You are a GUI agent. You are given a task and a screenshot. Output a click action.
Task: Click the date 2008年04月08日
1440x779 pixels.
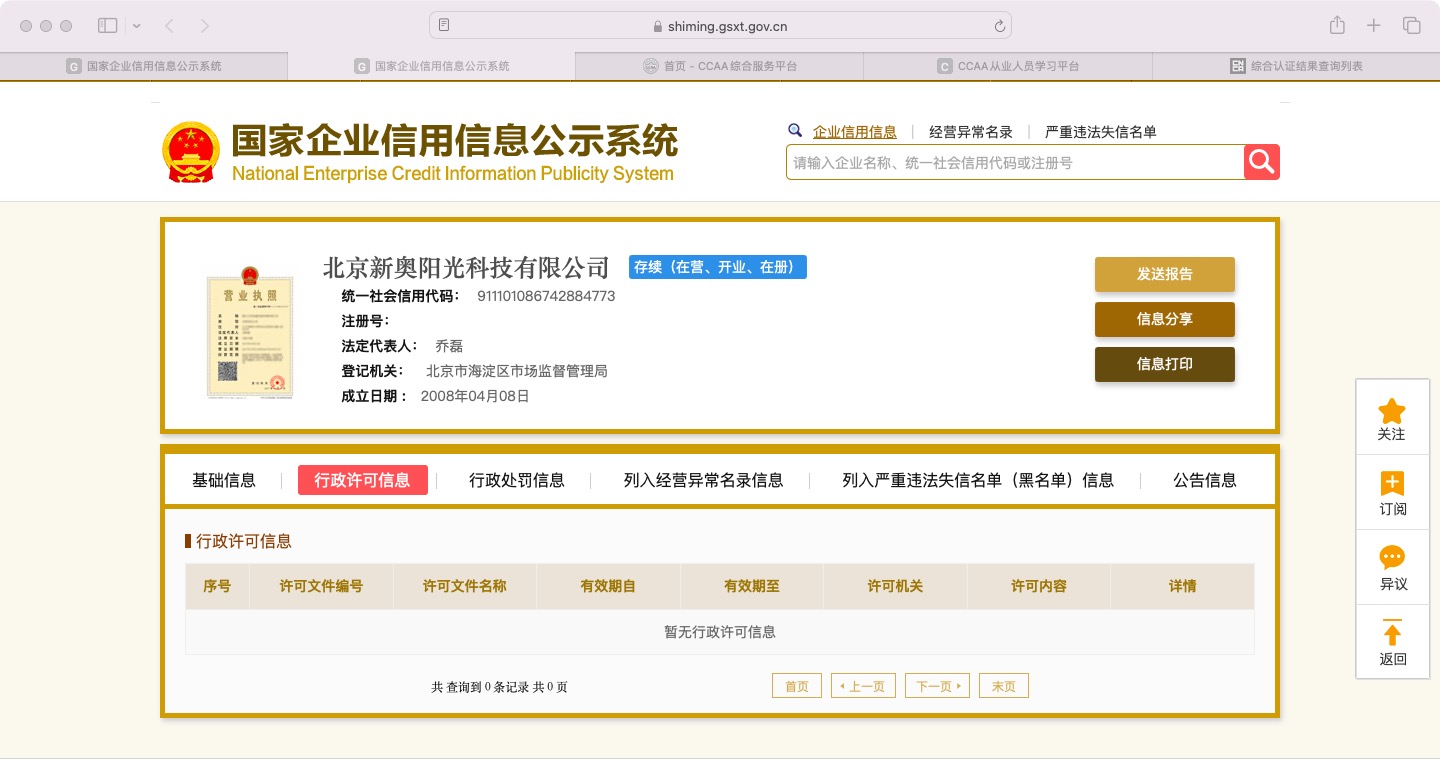click(475, 396)
